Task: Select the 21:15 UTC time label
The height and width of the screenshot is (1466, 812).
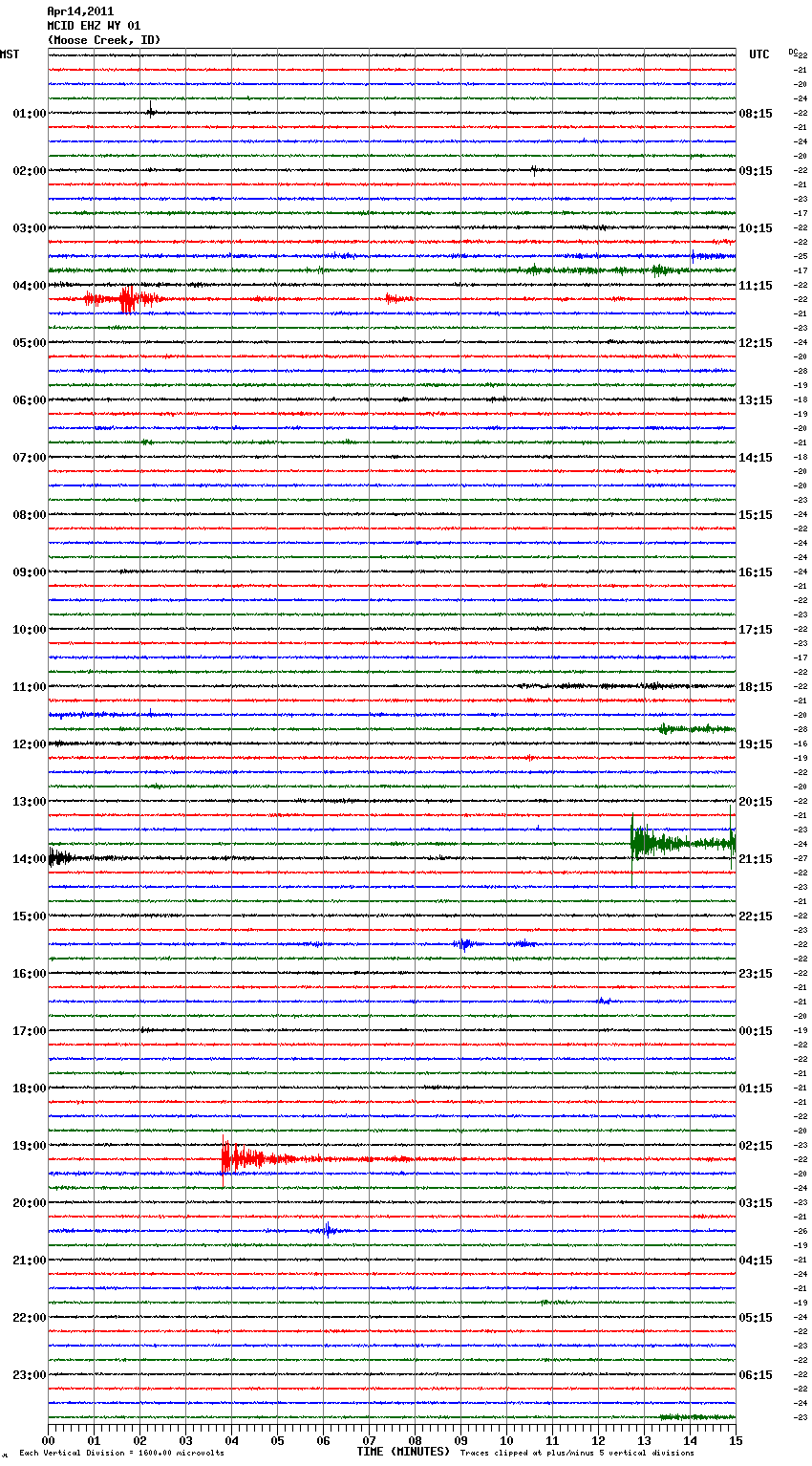Action: pos(756,859)
